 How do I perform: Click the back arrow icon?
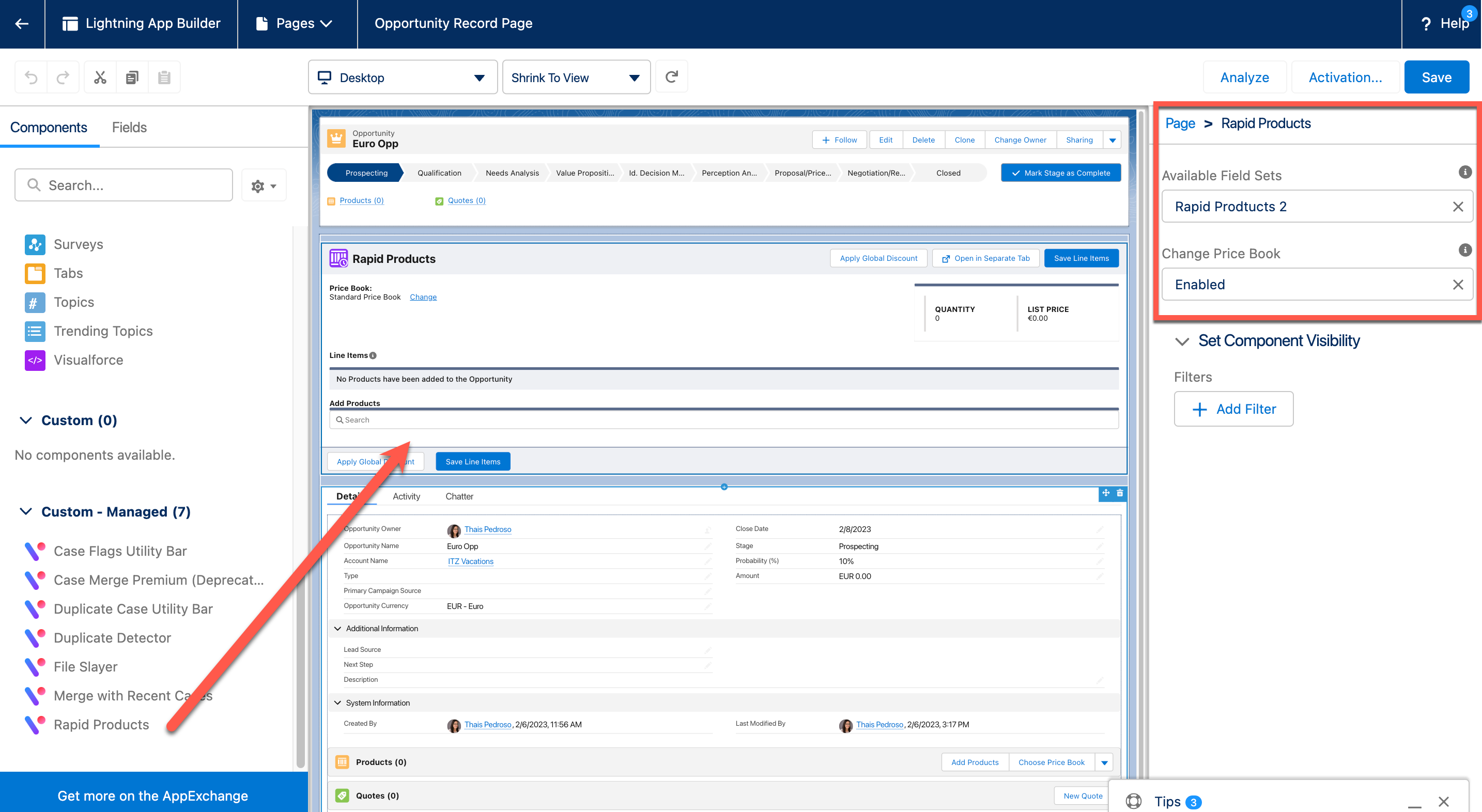(x=22, y=24)
